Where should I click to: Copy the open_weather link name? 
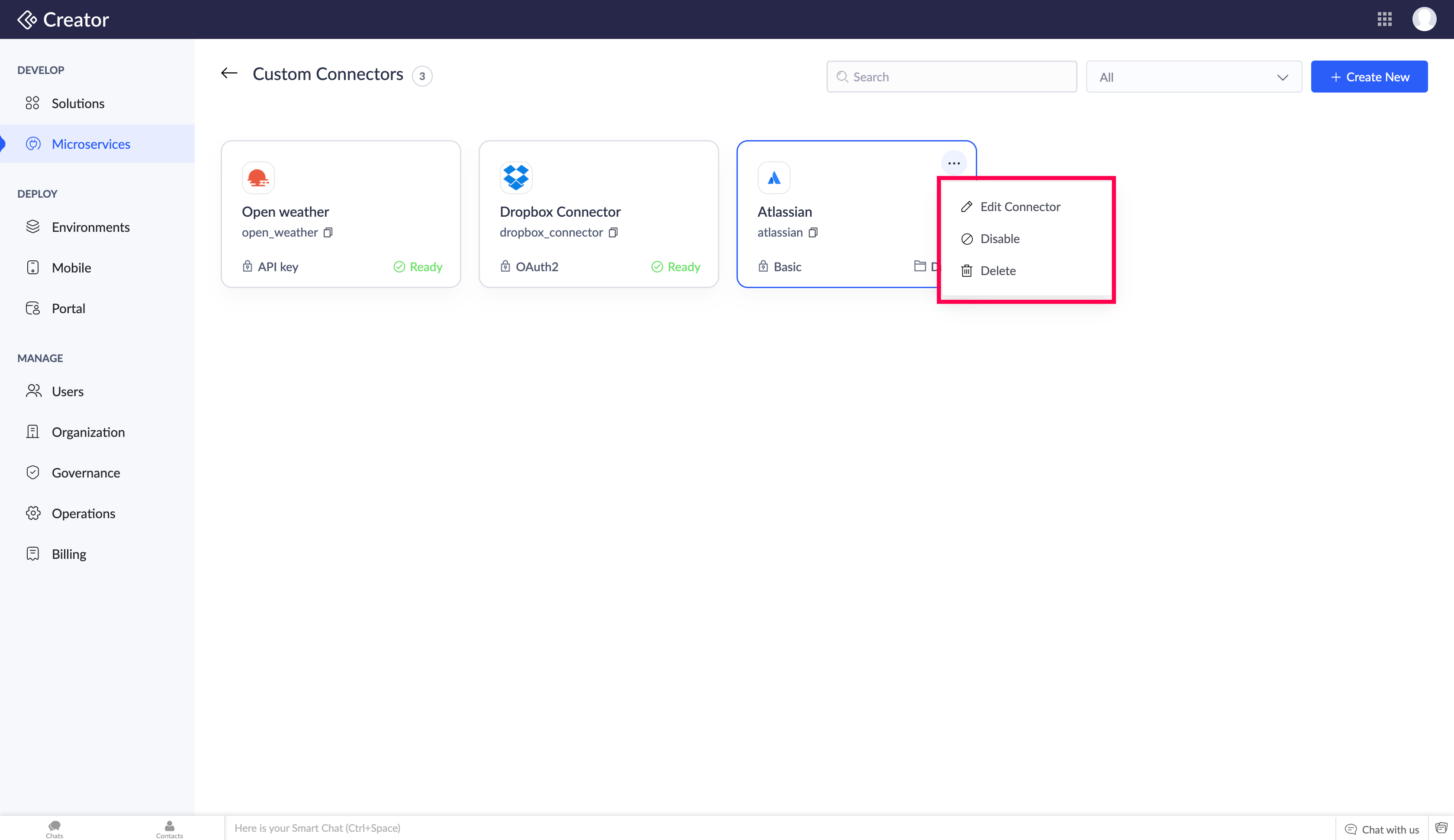click(x=328, y=233)
